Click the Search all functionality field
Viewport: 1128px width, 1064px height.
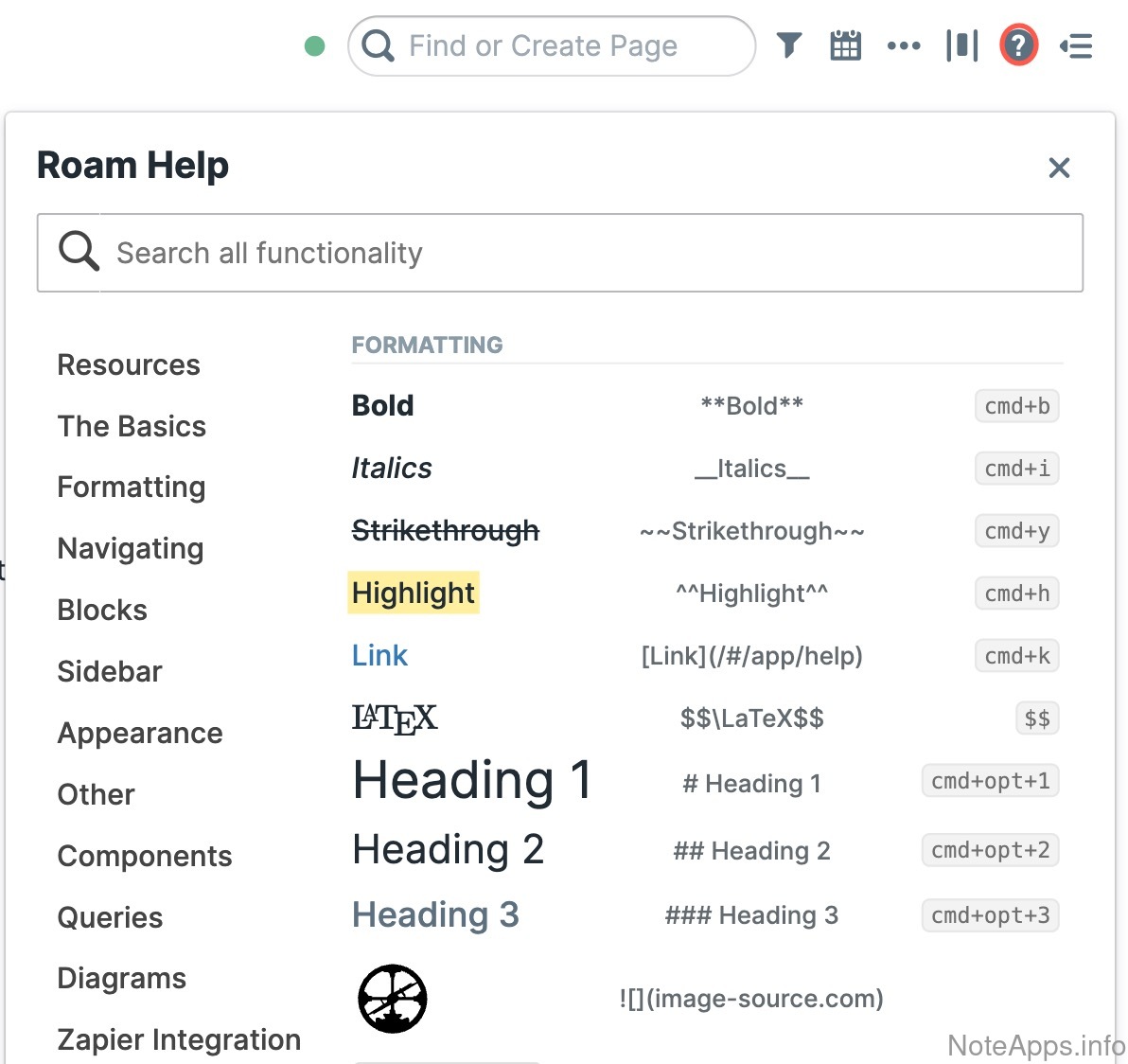tap(587, 253)
